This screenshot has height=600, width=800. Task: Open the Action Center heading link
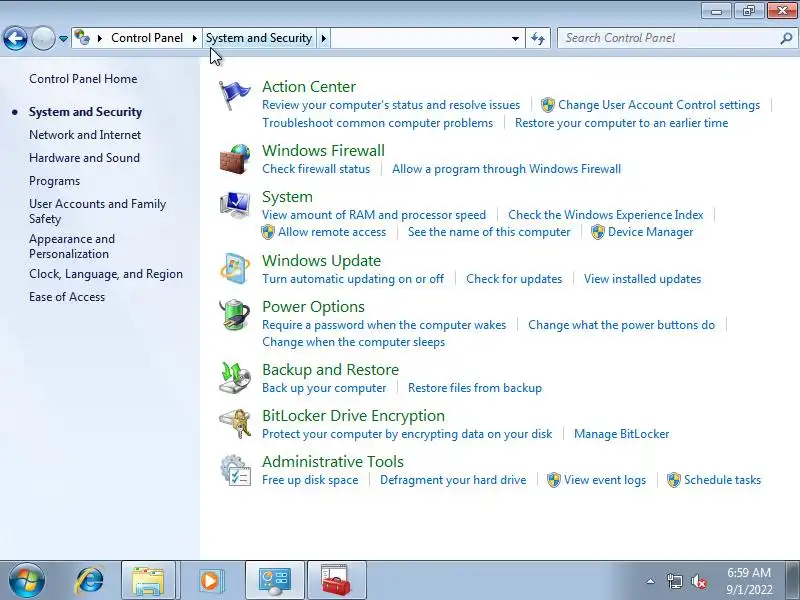(309, 87)
